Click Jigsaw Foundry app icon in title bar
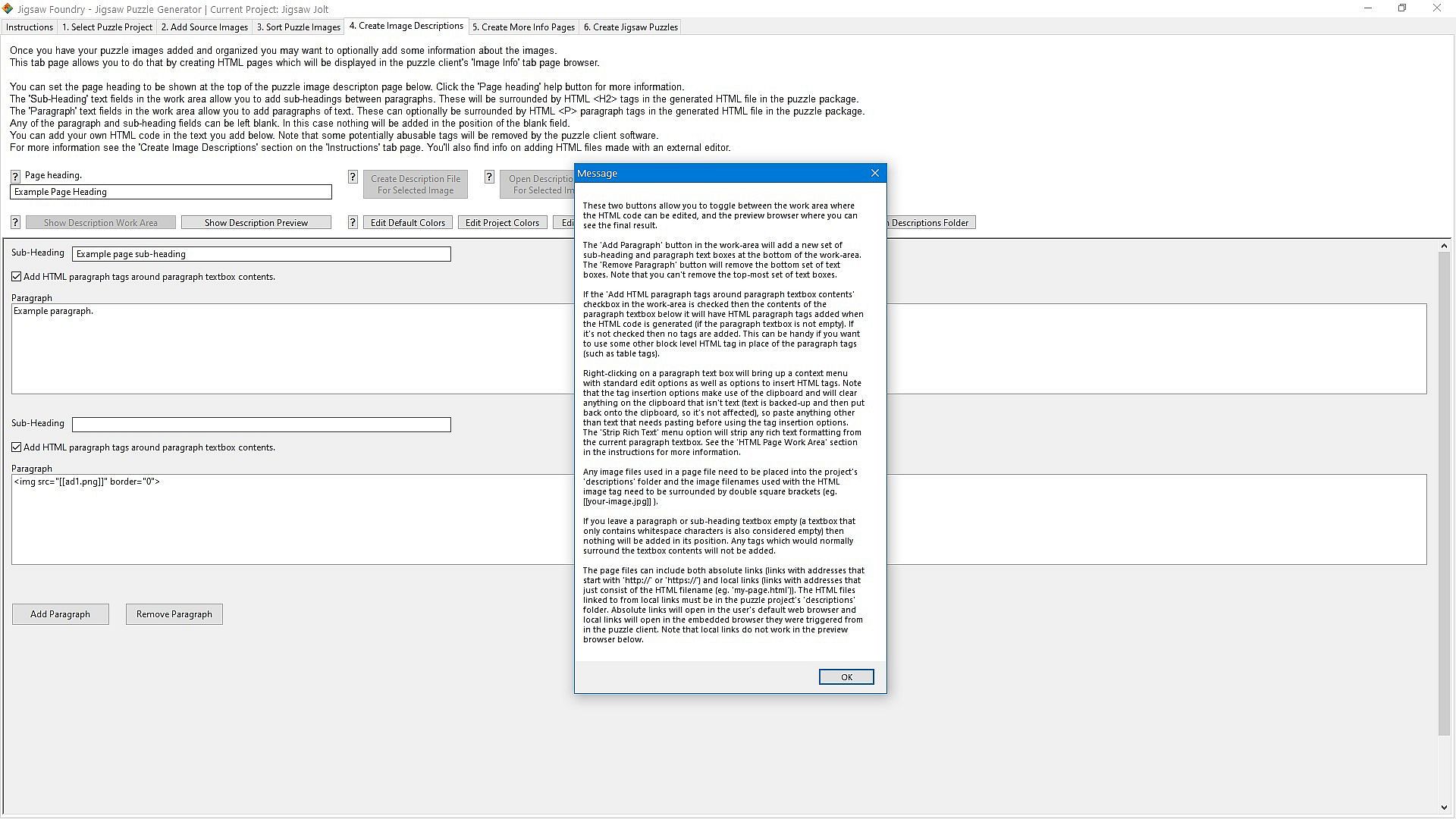The image size is (1456, 819). tap(8, 8)
